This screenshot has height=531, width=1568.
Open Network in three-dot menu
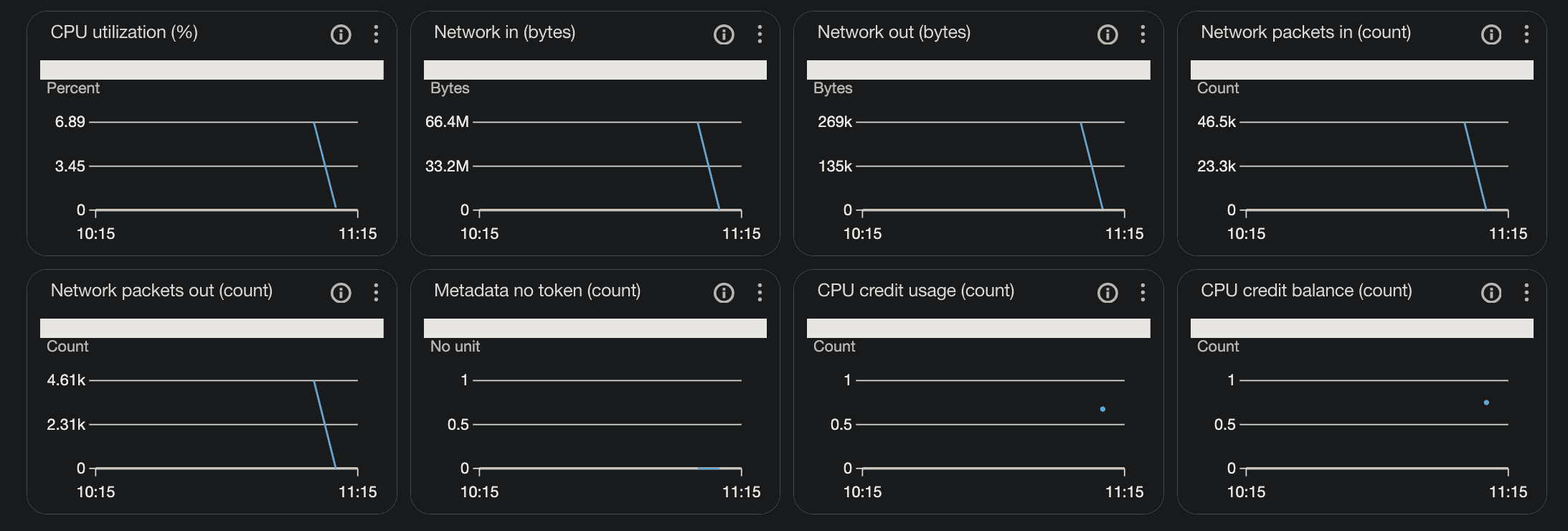(760, 34)
